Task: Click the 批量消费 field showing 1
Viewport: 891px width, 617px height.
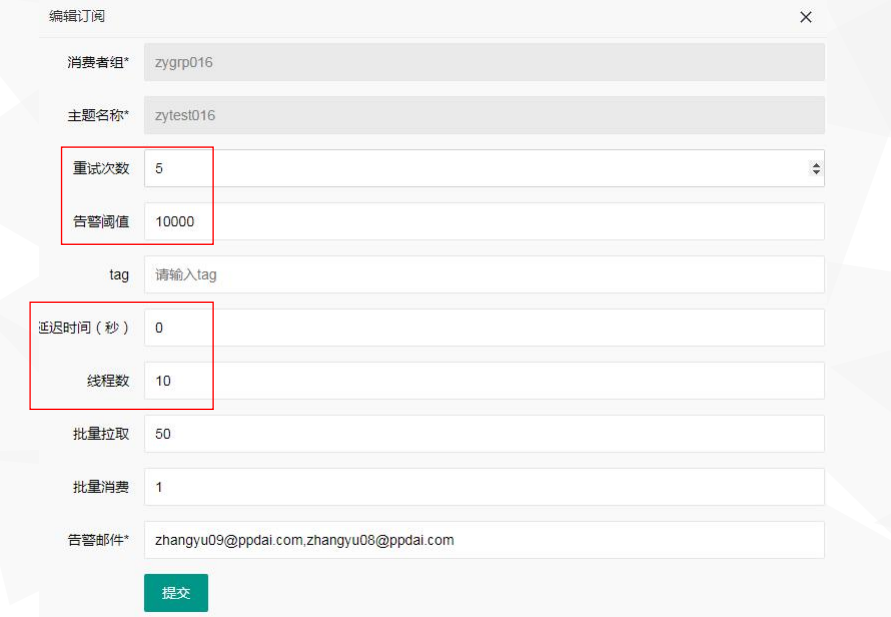Action: (484, 487)
